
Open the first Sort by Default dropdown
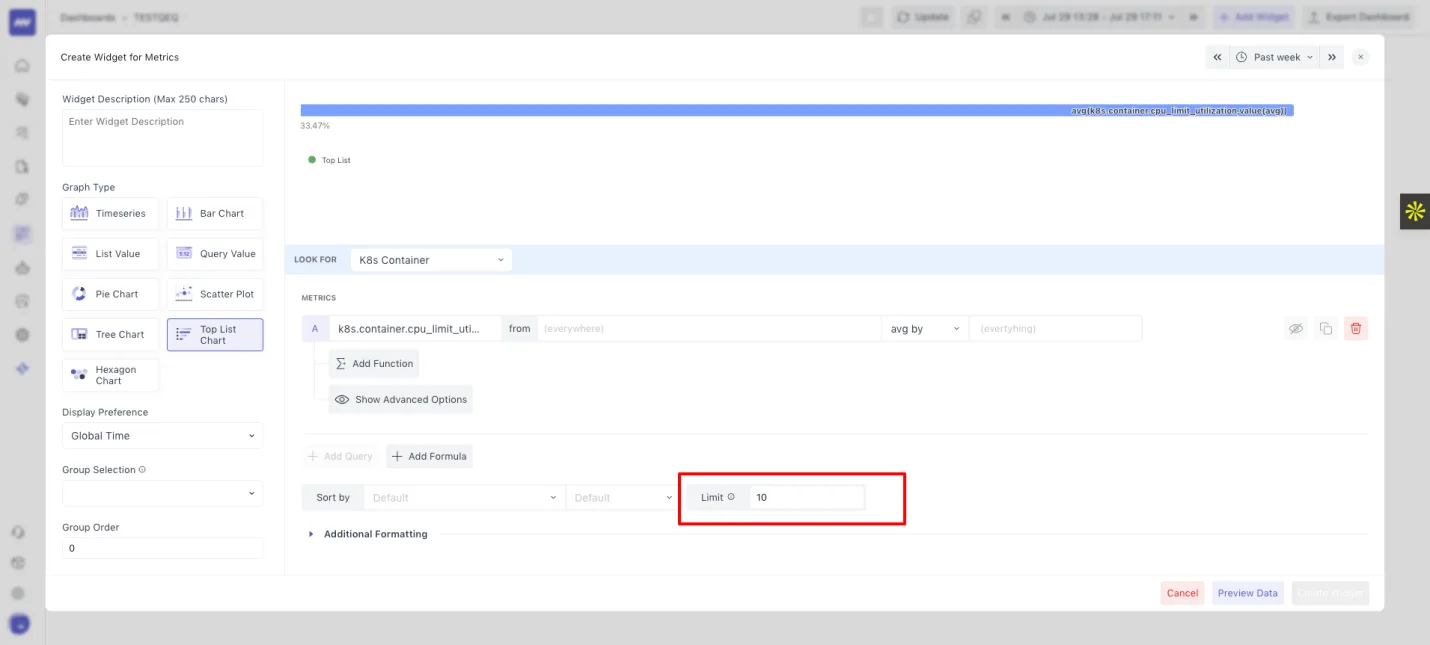(x=464, y=497)
